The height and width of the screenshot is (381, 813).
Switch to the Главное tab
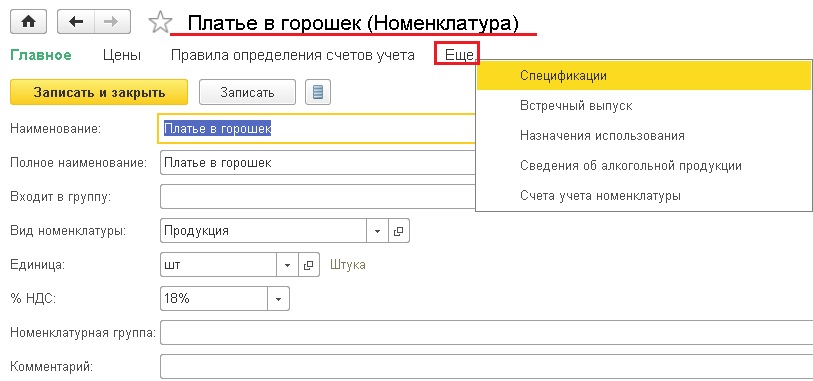point(41,55)
